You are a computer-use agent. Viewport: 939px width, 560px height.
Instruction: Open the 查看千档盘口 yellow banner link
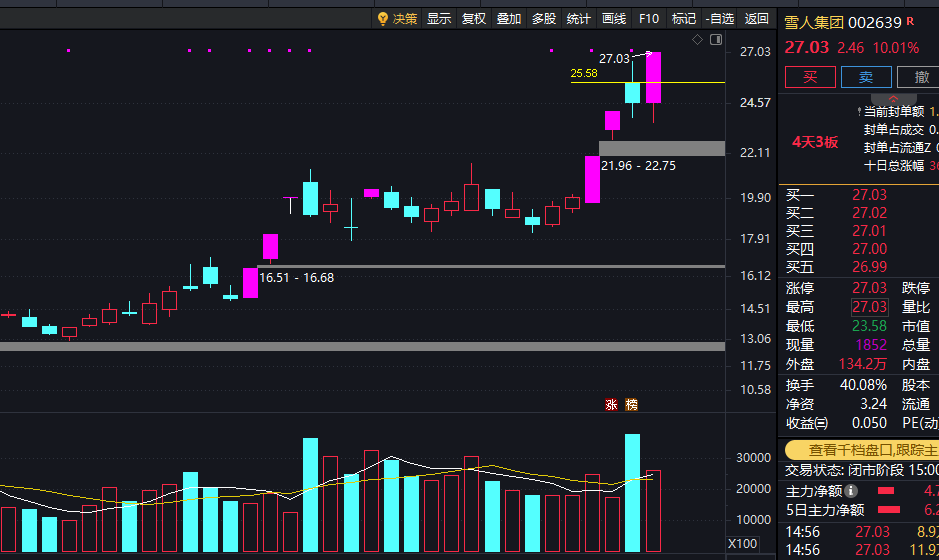pos(862,450)
